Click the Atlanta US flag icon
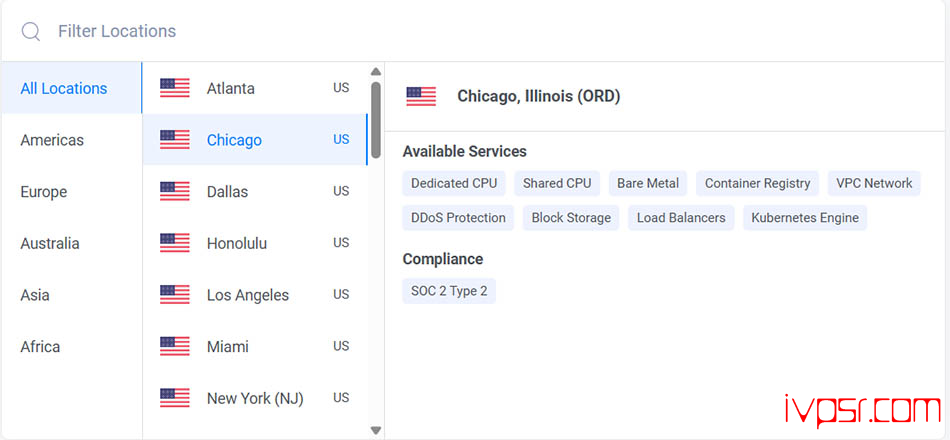Screen dimensions: 950x440 point(175,88)
